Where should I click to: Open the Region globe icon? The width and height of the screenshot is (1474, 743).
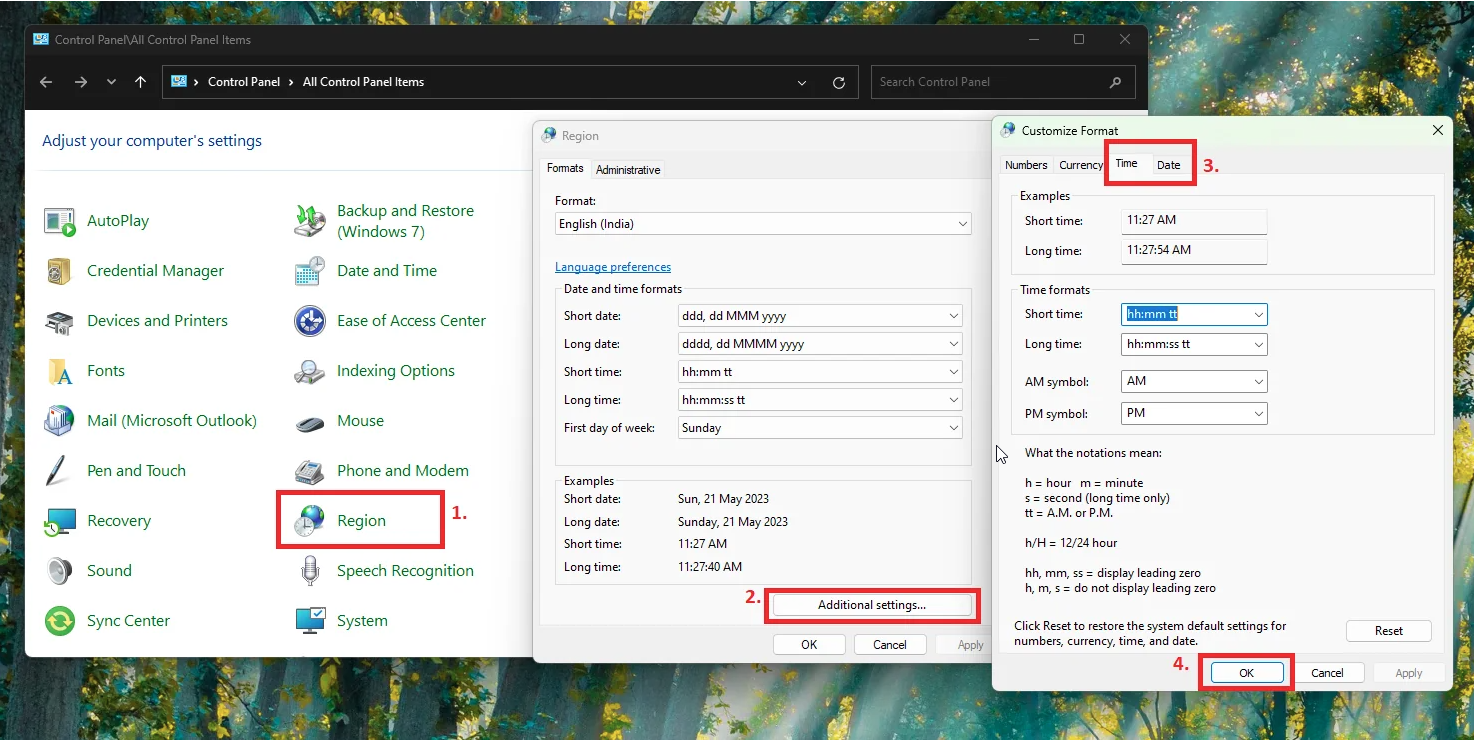click(x=310, y=521)
